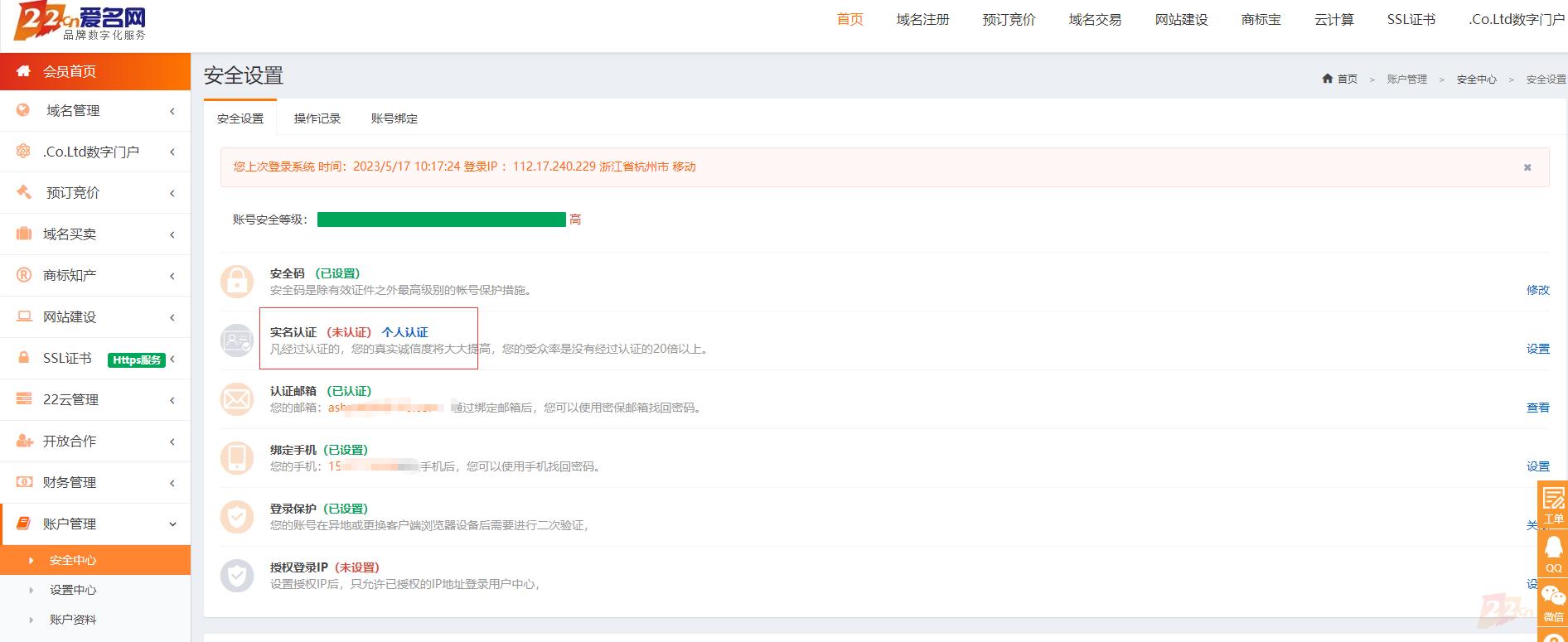Screen dimensions: 1568x642
Task: Click 账户管理 in the breadcrumb
Action: pos(1407,80)
